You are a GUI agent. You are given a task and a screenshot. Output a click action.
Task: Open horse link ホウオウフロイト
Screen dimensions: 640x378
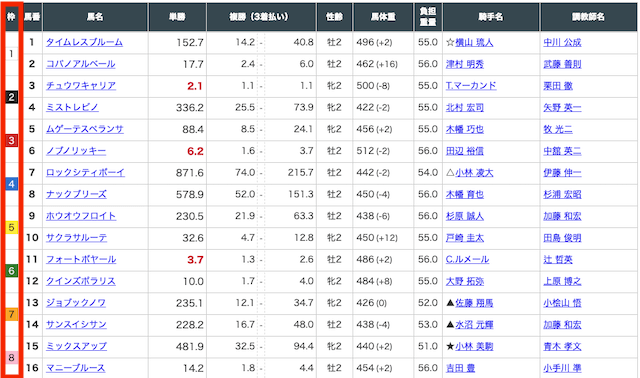point(81,216)
